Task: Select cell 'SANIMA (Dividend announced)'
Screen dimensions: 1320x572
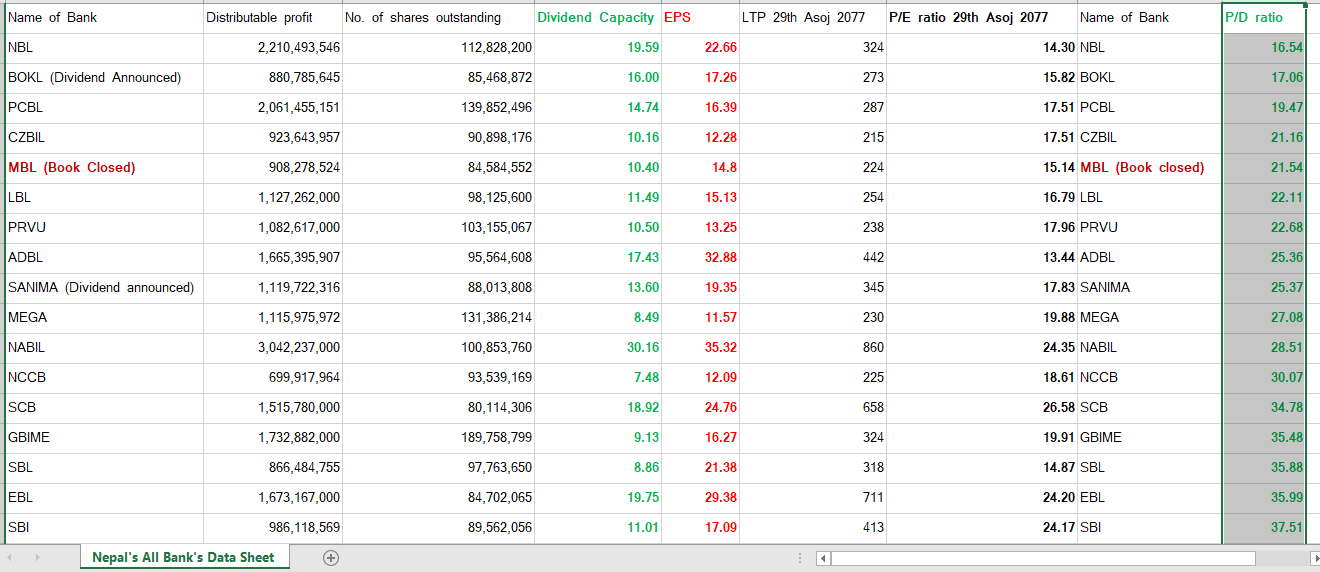Action: (x=103, y=287)
